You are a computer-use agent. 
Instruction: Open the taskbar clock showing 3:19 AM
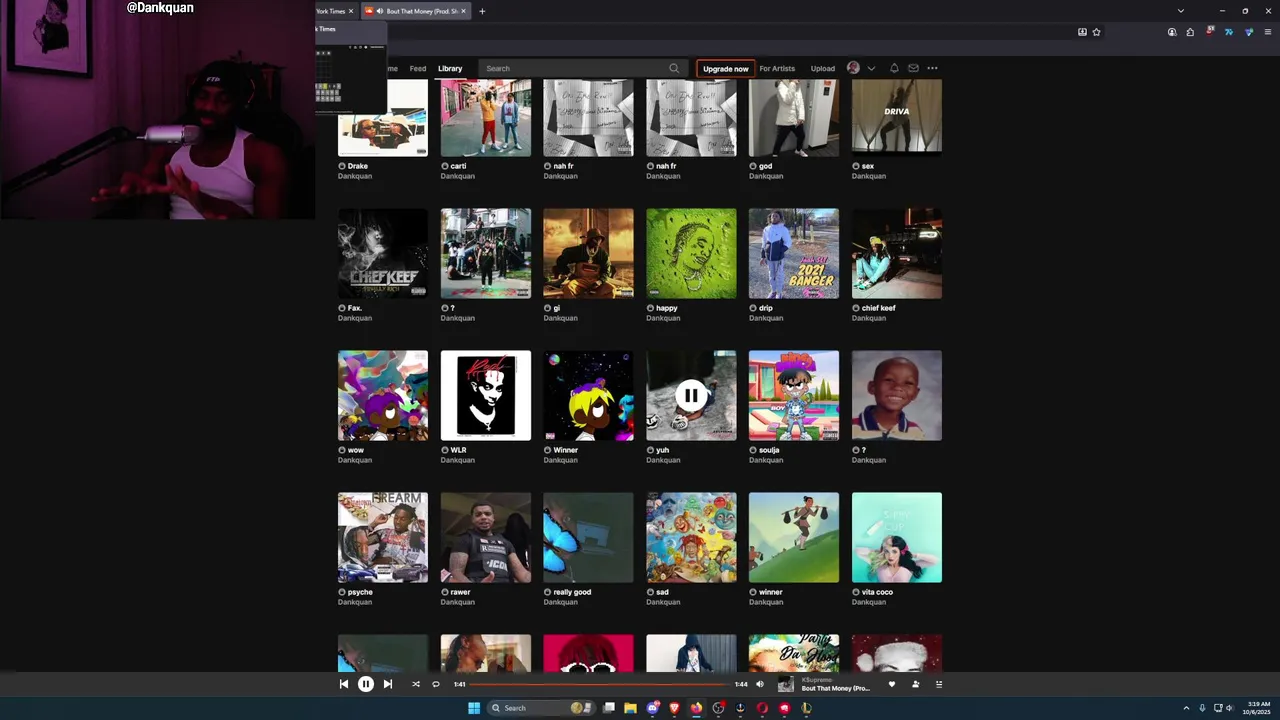coord(1258,708)
